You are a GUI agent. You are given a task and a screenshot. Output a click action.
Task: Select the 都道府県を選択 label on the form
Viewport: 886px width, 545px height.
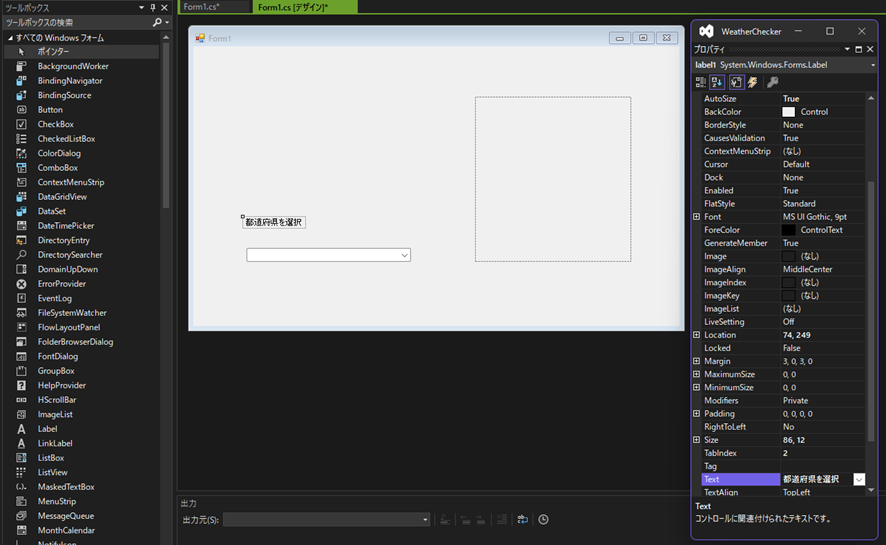click(x=273, y=223)
